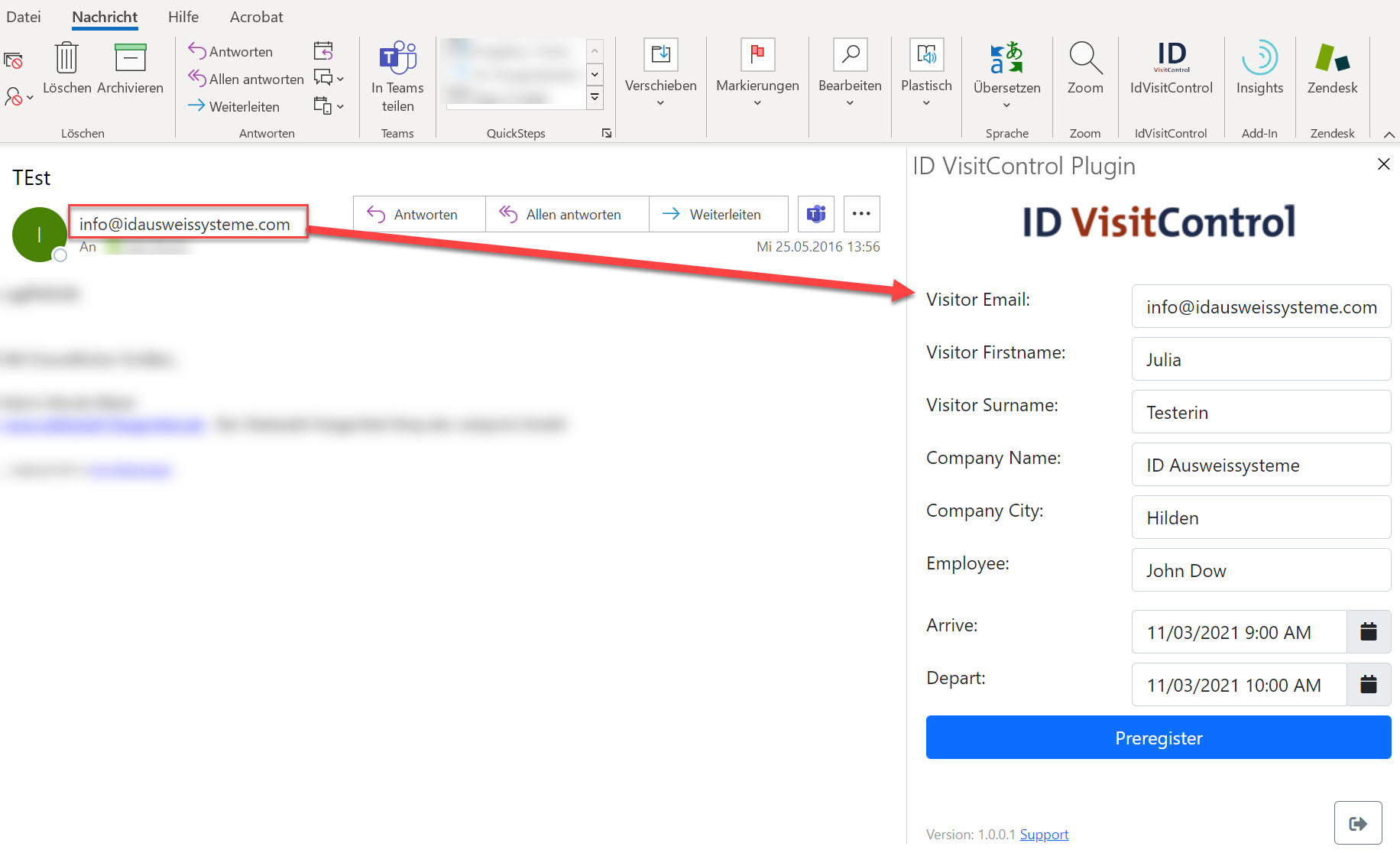This screenshot has height=853, width=1400.
Task: Open the Hilfe tab
Action: (x=183, y=17)
